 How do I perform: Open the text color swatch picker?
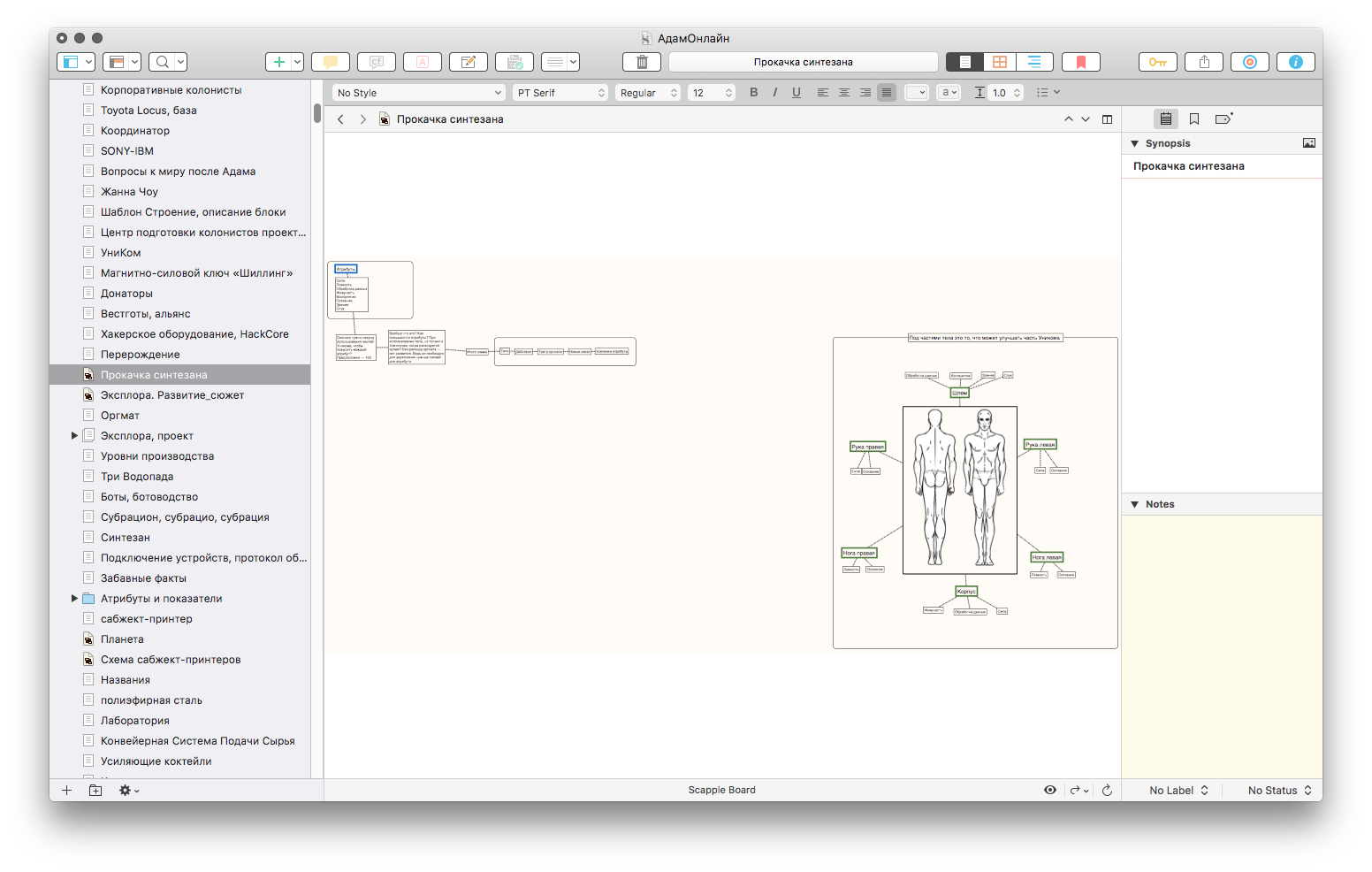[916, 93]
